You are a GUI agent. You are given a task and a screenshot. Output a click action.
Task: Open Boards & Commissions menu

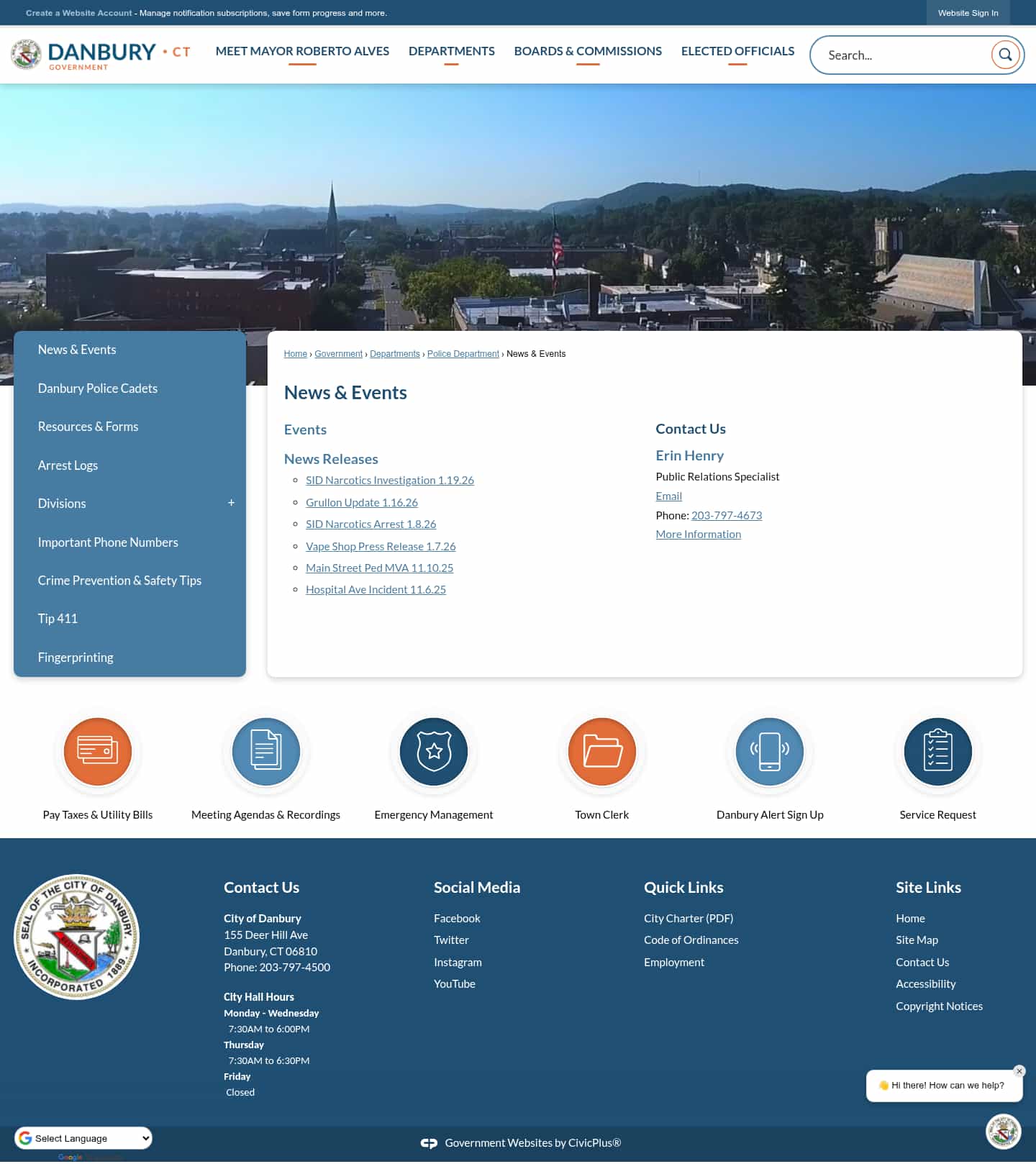[588, 51]
